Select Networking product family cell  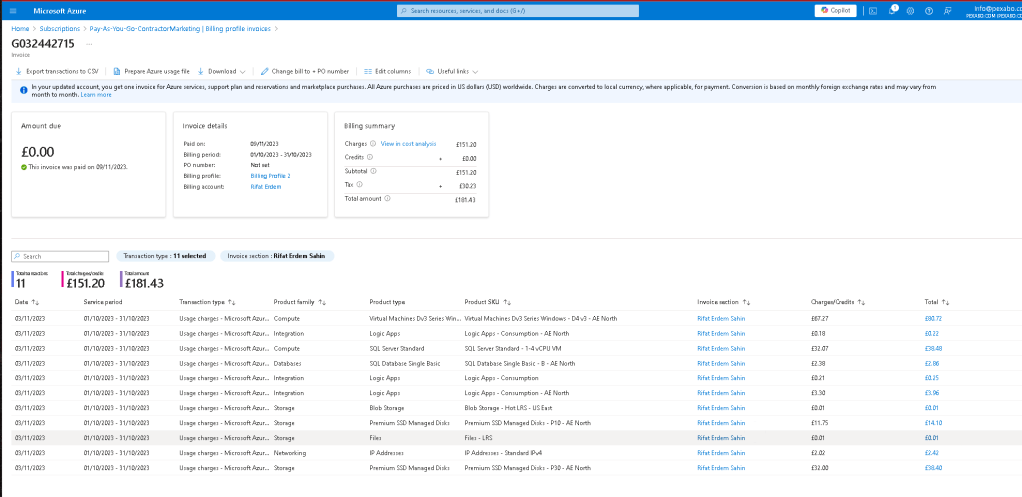click(x=290, y=453)
